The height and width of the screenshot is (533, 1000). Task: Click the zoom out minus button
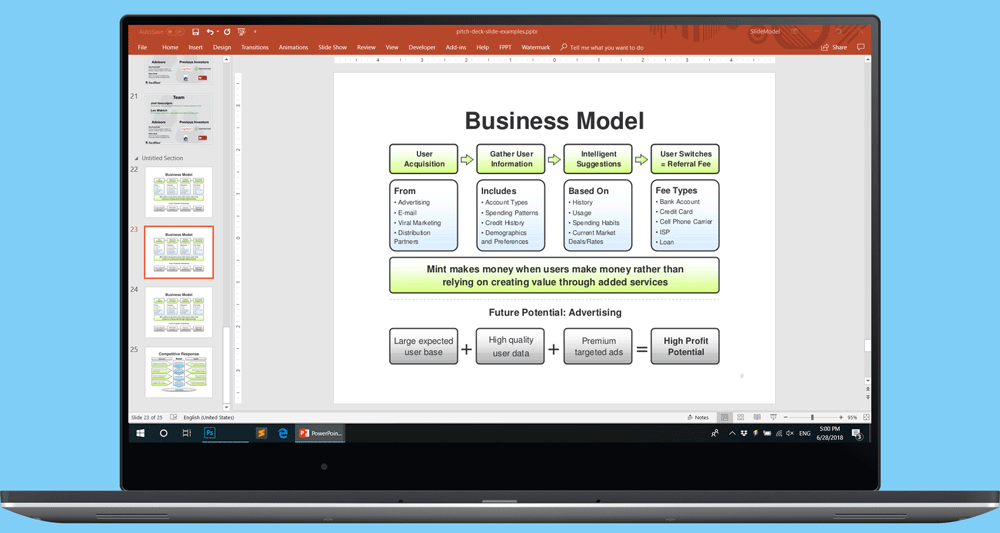click(786, 418)
